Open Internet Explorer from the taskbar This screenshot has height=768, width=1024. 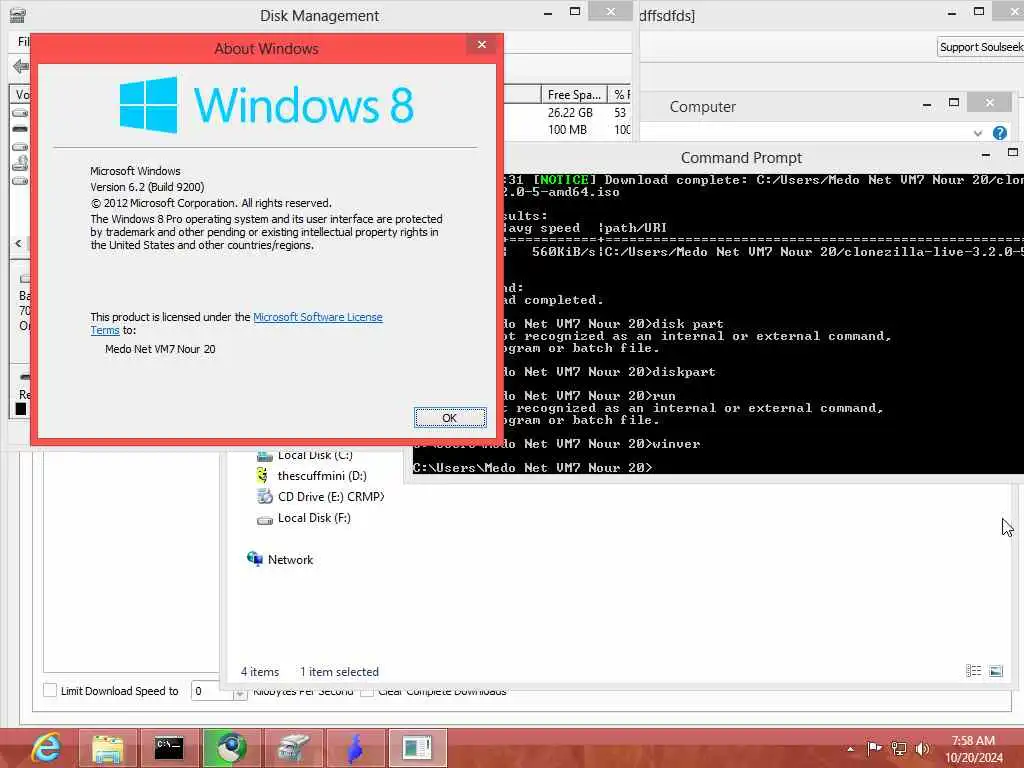pyautogui.click(x=45, y=748)
